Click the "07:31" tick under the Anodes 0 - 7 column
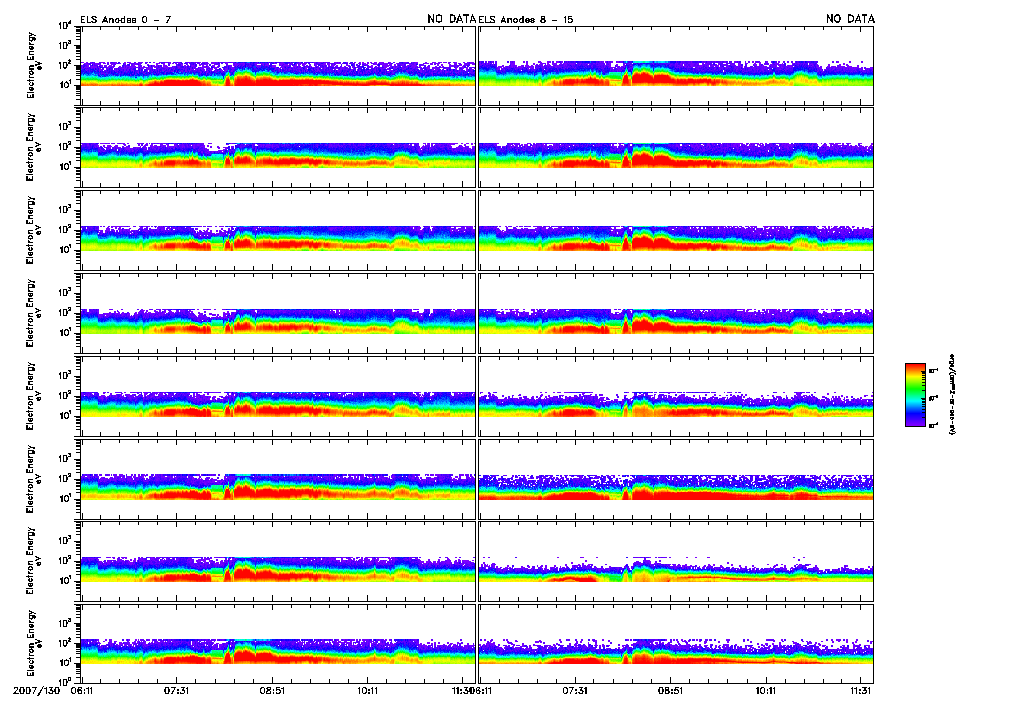Screen dimensions: 1024x708 (x=177, y=690)
